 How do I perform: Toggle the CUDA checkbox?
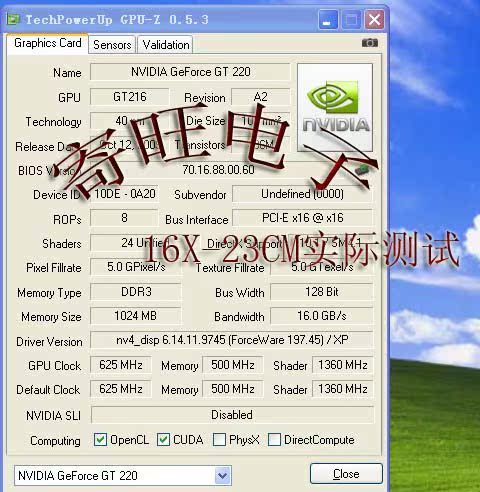point(163,439)
